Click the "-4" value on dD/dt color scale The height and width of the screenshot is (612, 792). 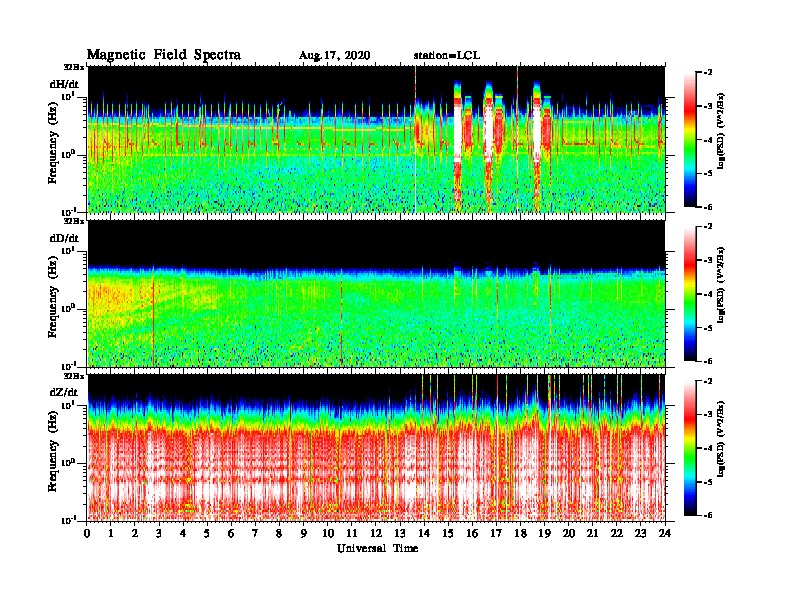coord(708,294)
